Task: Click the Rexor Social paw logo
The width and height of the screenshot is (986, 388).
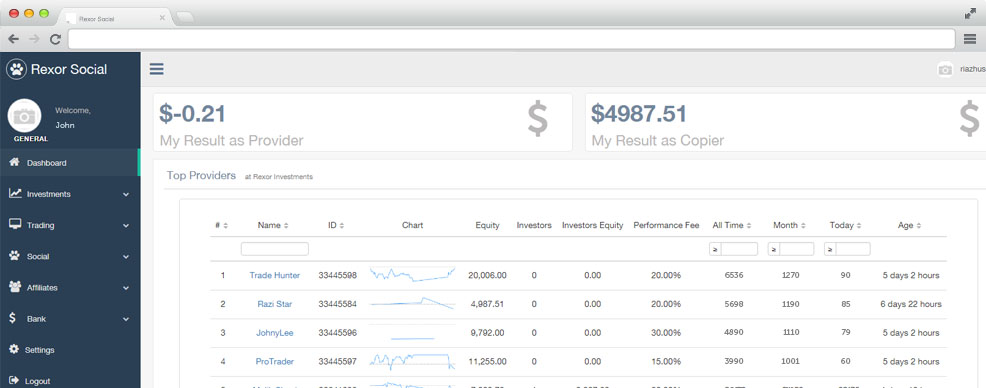Action: click(16, 69)
